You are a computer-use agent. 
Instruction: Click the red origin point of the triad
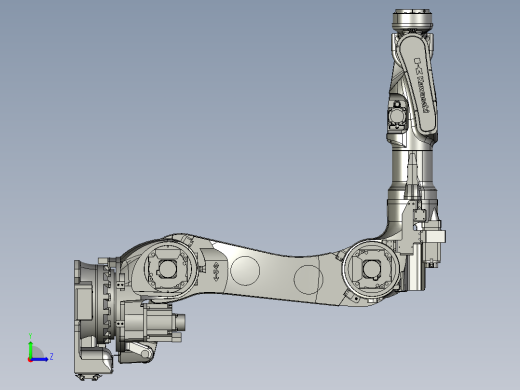(x=30, y=360)
